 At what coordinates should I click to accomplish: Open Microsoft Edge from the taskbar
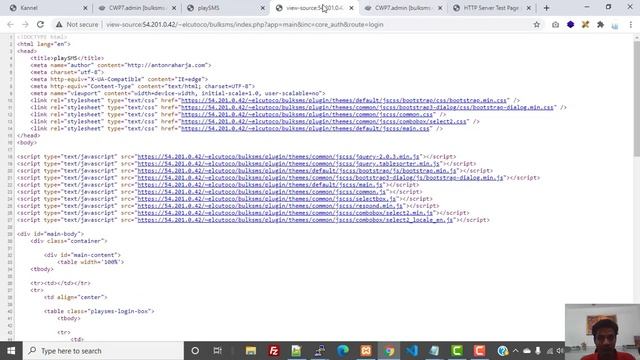point(343,351)
